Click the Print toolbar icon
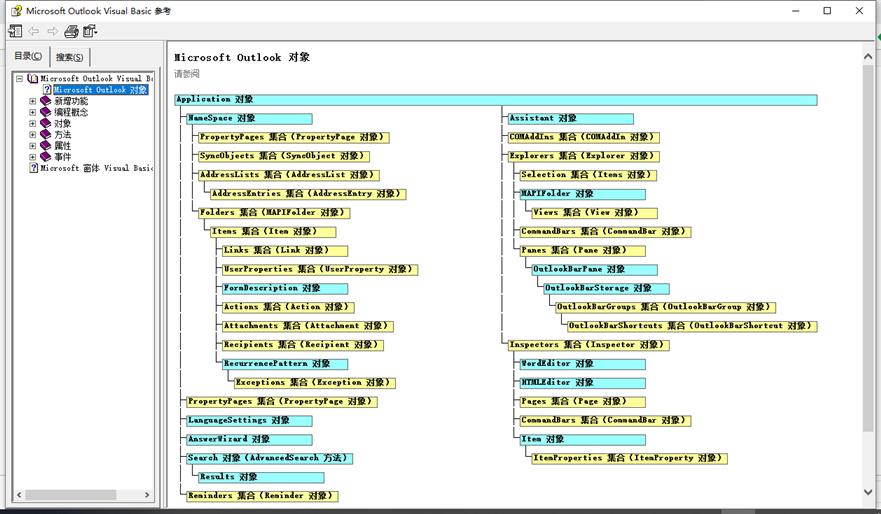881x514 pixels. click(71, 31)
